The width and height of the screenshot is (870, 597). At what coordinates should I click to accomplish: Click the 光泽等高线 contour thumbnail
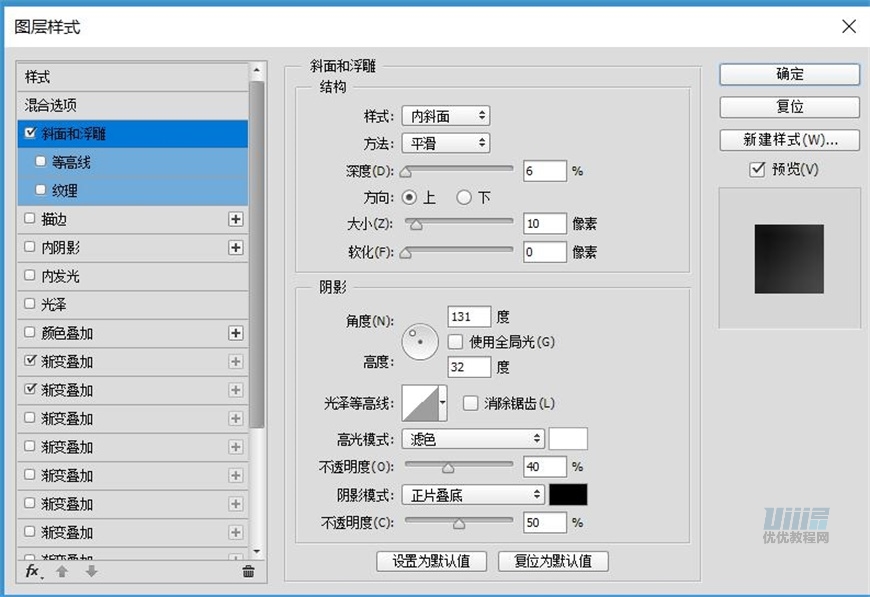(x=420, y=403)
